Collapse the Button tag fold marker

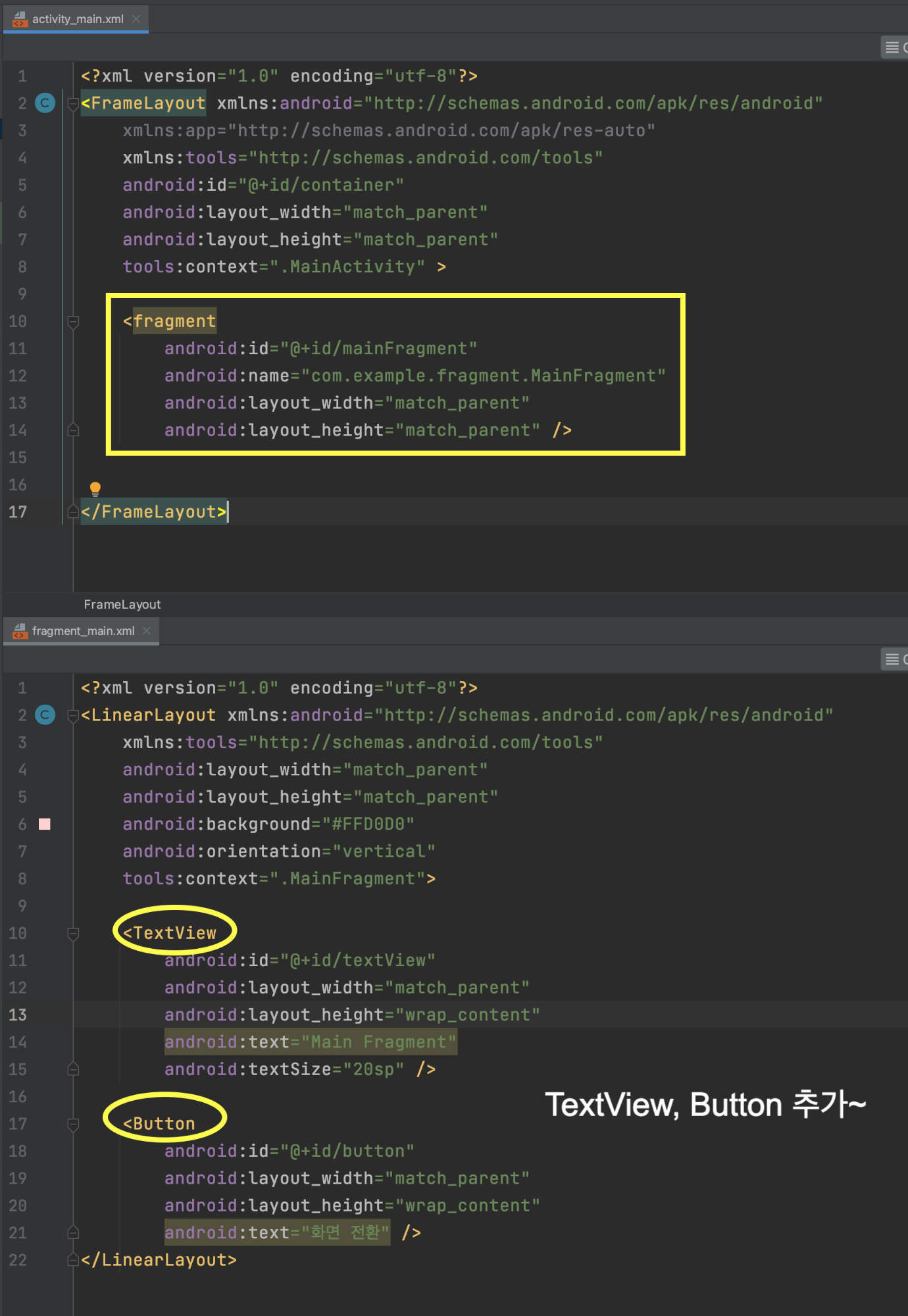[73, 1125]
